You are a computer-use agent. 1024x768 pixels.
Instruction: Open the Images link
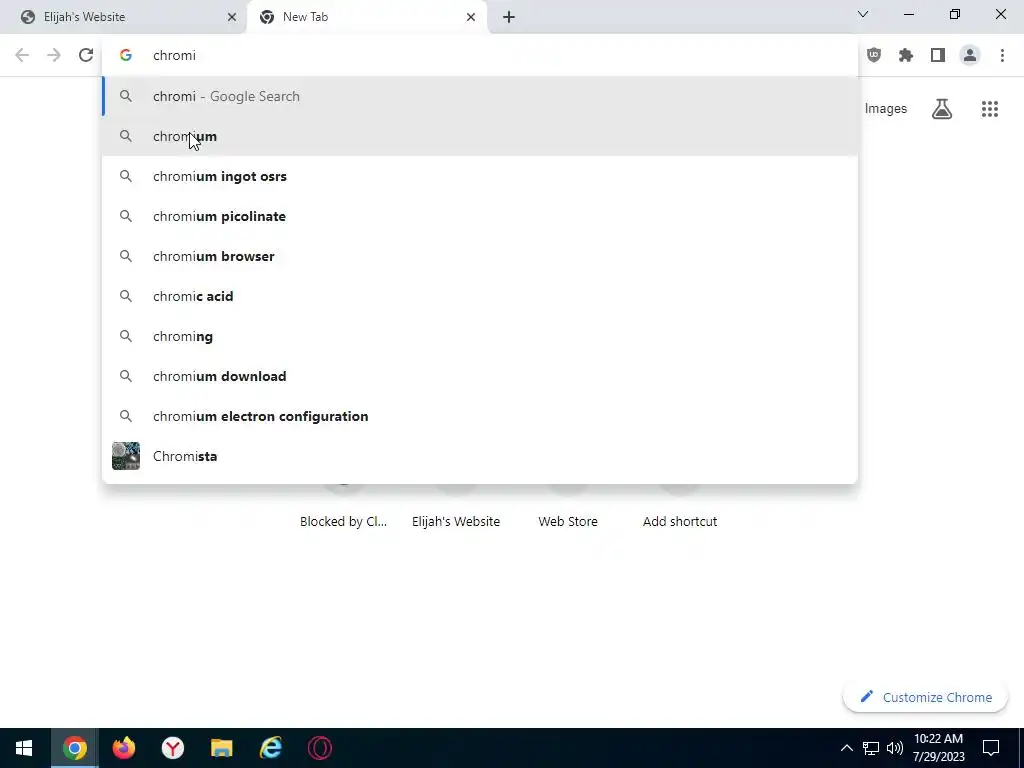[886, 109]
